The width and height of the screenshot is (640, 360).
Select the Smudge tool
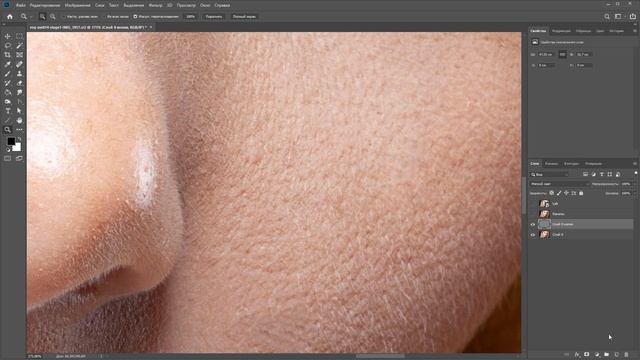pyautogui.click(x=19, y=93)
